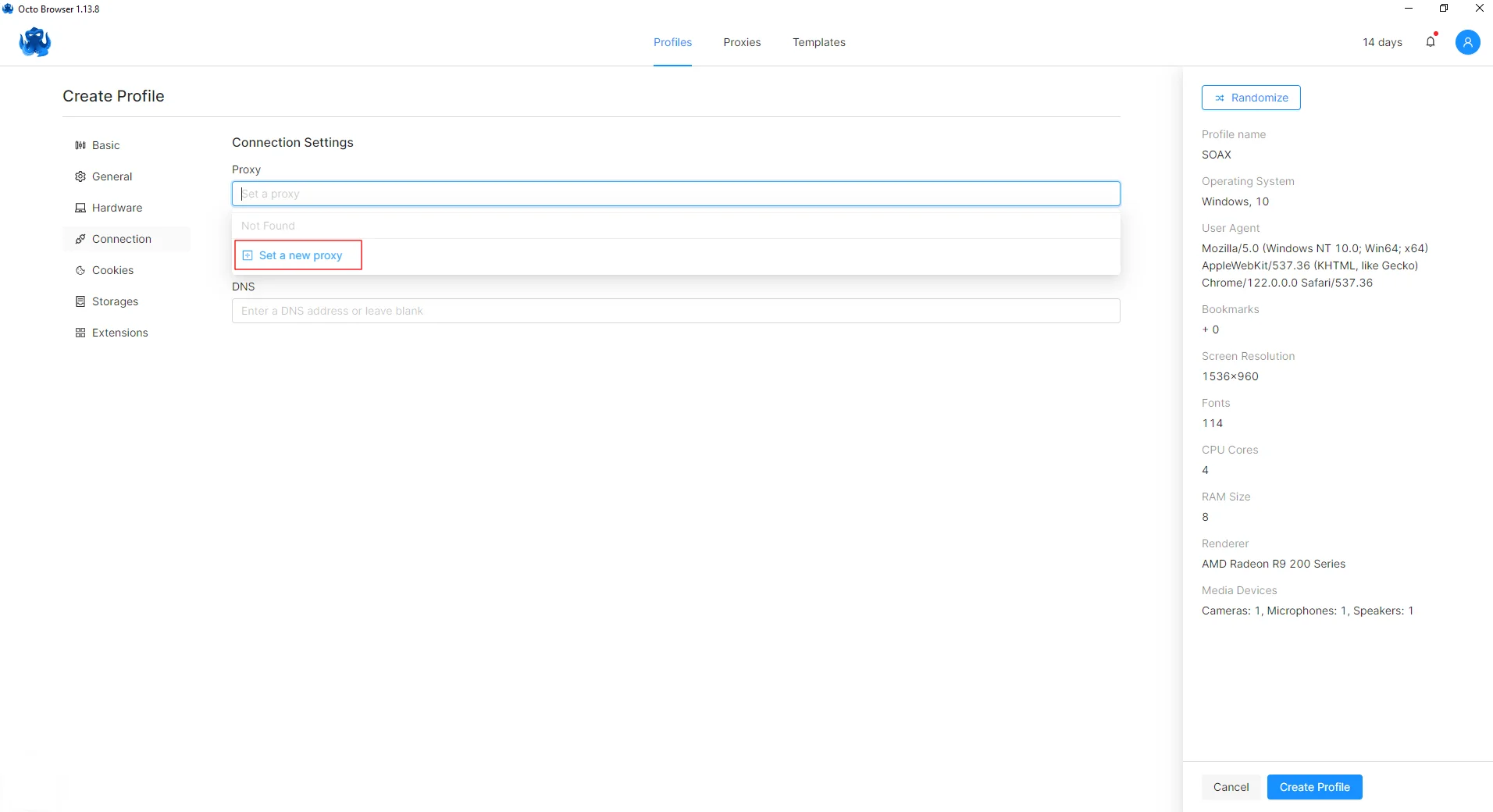The image size is (1493, 812).
Task: Click the Set a proxy dropdown field
Action: pos(675,194)
